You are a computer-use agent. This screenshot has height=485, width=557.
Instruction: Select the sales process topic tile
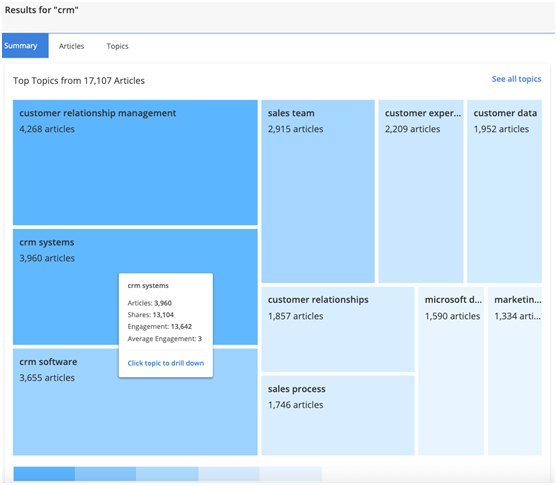[338, 415]
